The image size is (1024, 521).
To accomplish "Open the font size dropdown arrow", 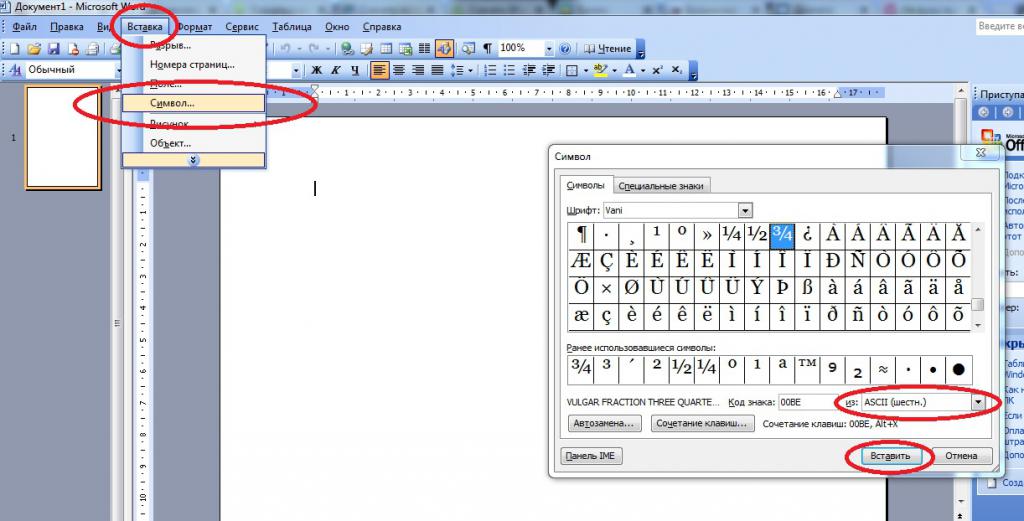I will pos(296,70).
